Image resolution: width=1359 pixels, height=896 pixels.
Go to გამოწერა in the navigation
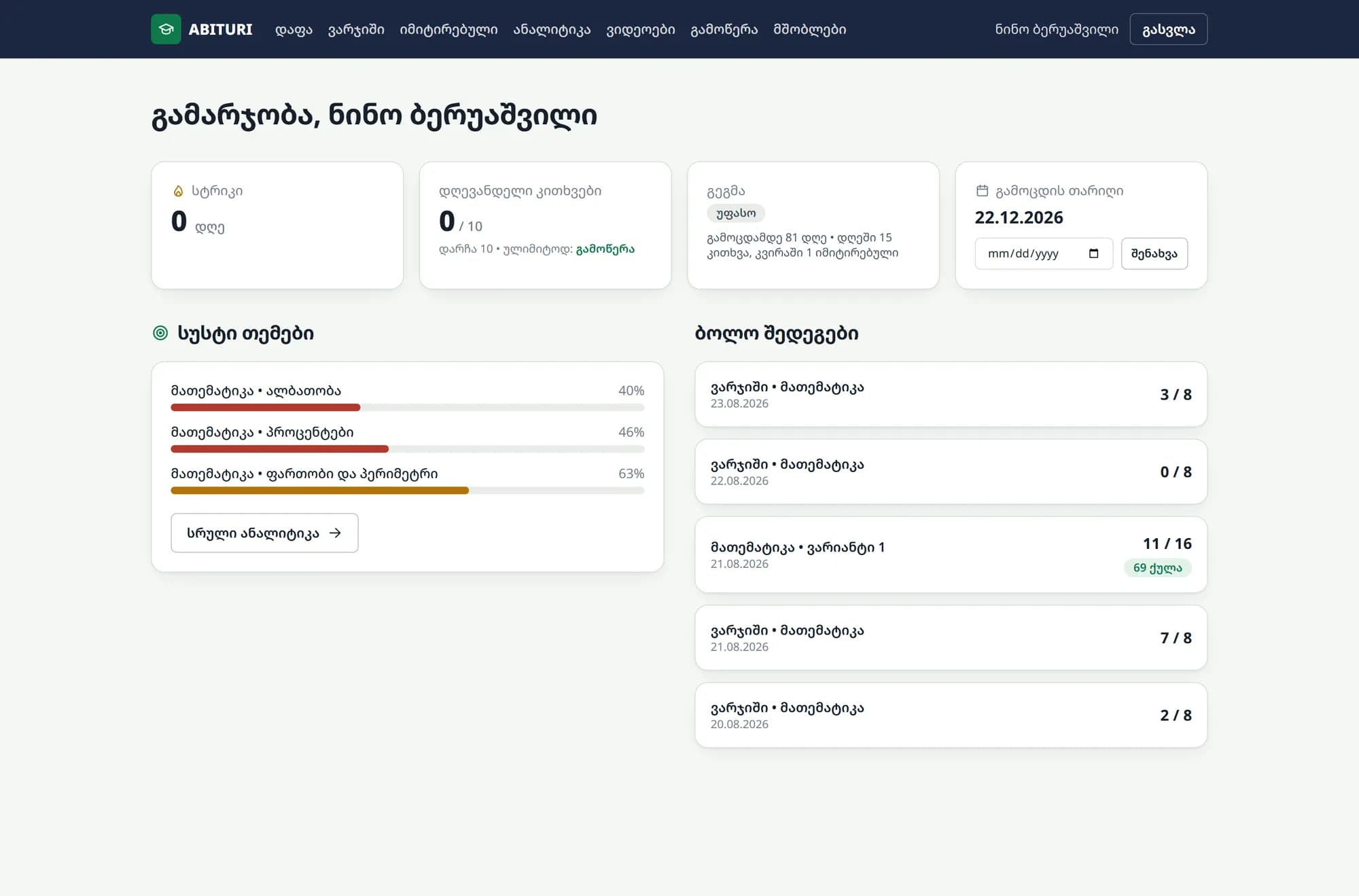[724, 29]
